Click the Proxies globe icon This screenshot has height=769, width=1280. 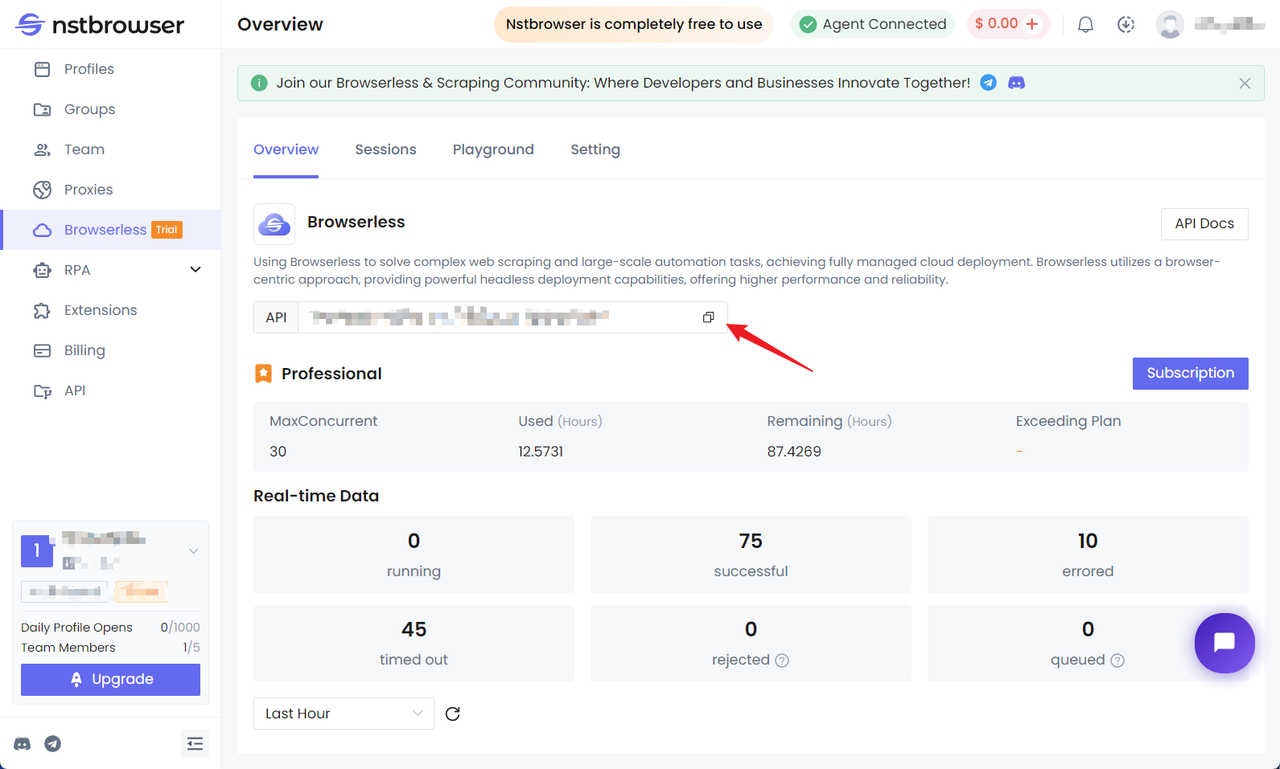pyautogui.click(x=42, y=189)
